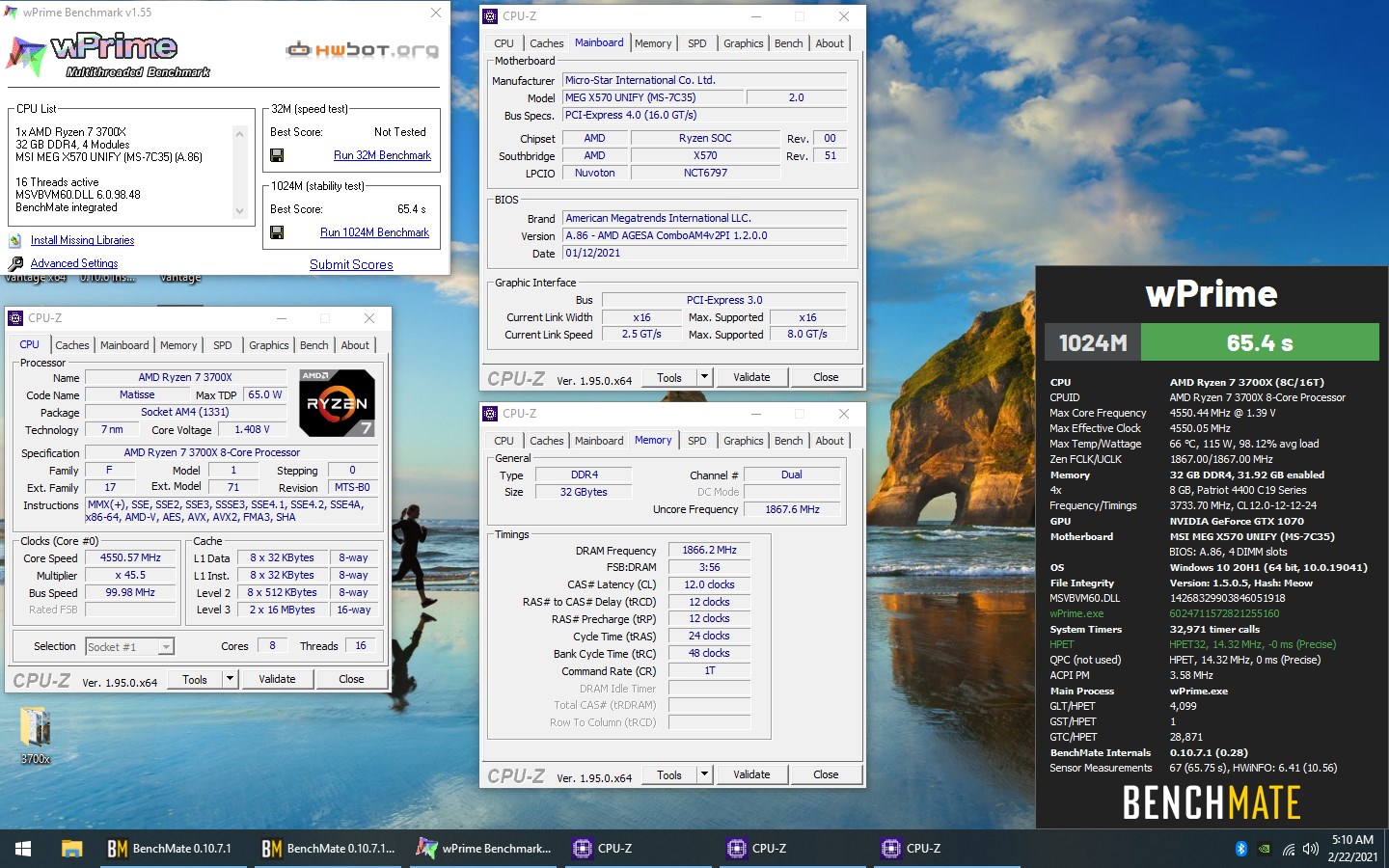
Task: Open the second BenchMate 0.10.7.1 taskbar item
Action: [x=329, y=849]
